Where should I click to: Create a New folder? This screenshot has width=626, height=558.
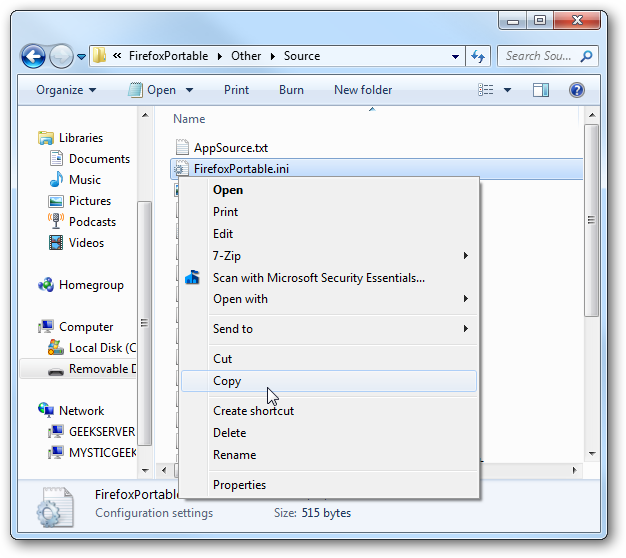tap(363, 90)
